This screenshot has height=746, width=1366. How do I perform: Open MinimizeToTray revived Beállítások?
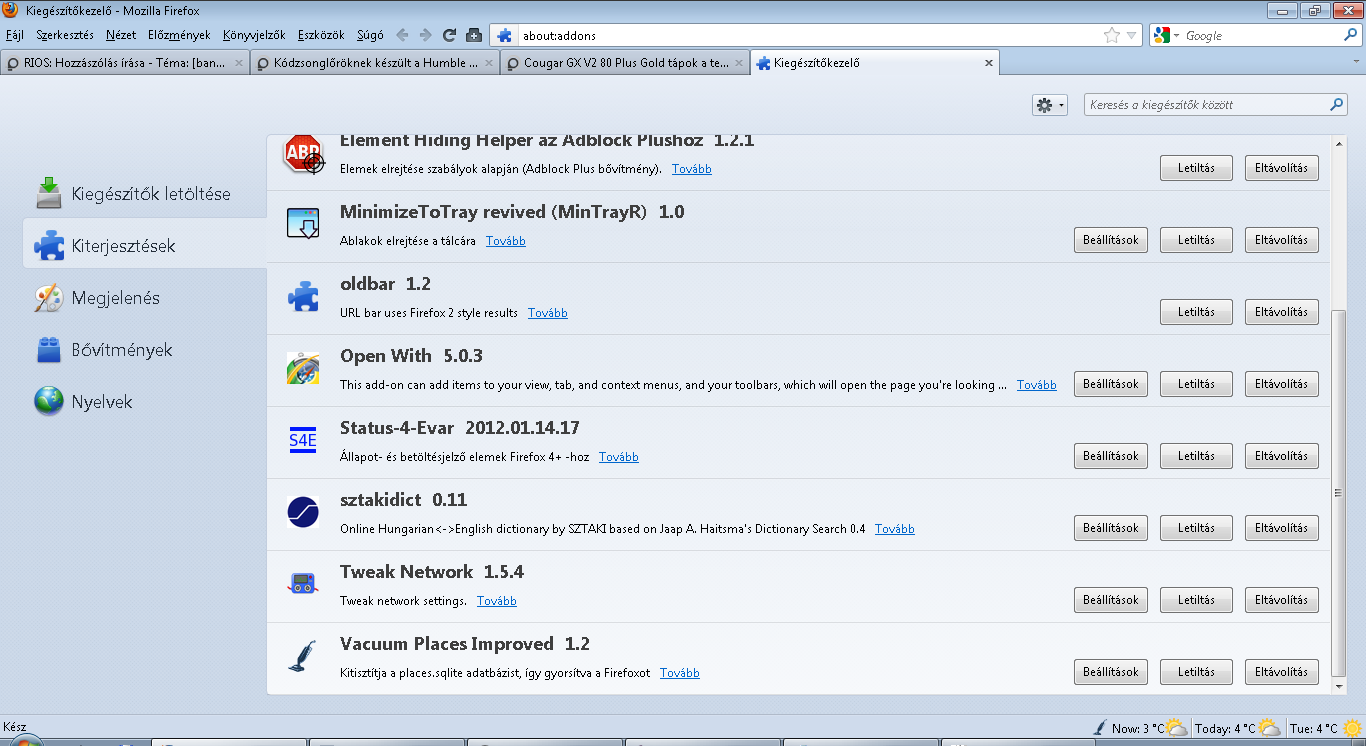pyautogui.click(x=1111, y=240)
